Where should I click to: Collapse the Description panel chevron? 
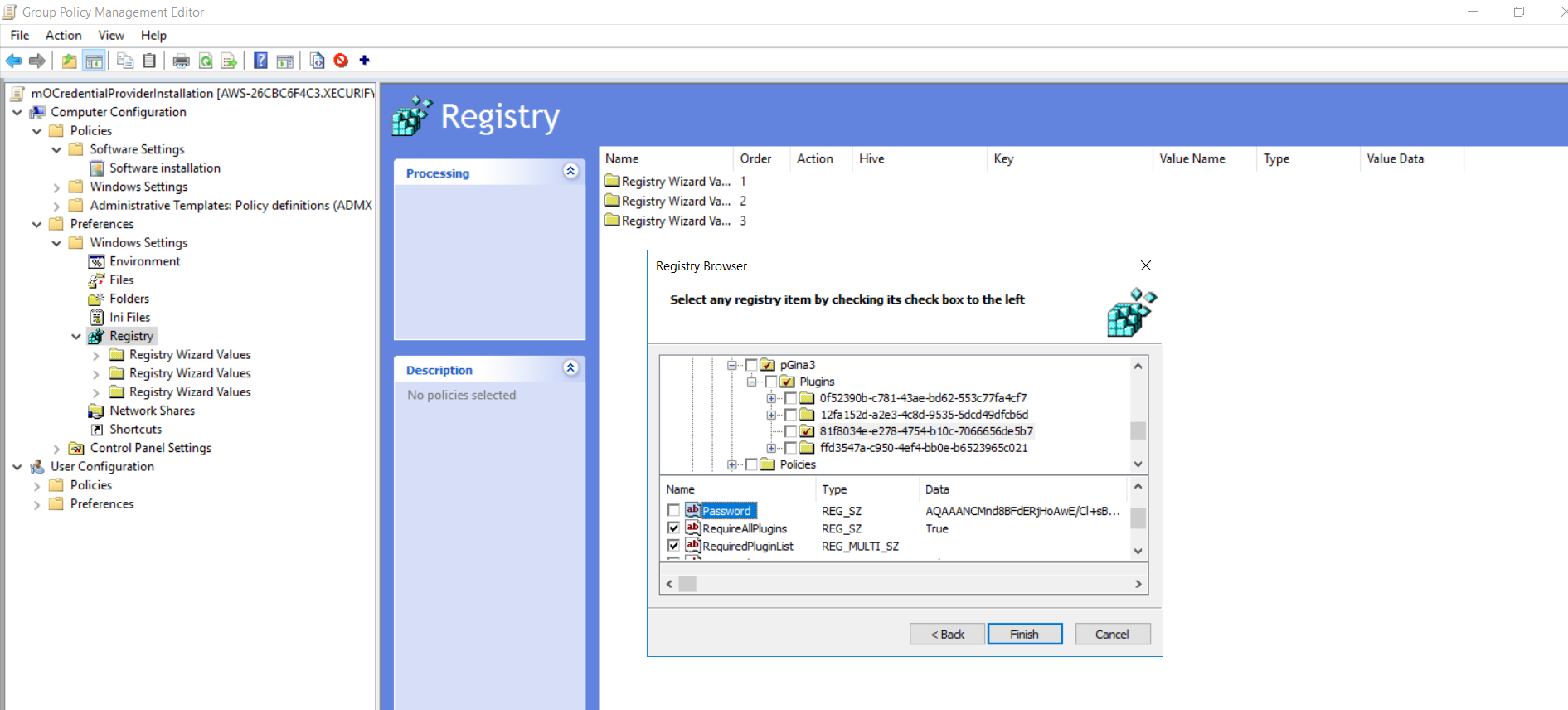(x=570, y=367)
